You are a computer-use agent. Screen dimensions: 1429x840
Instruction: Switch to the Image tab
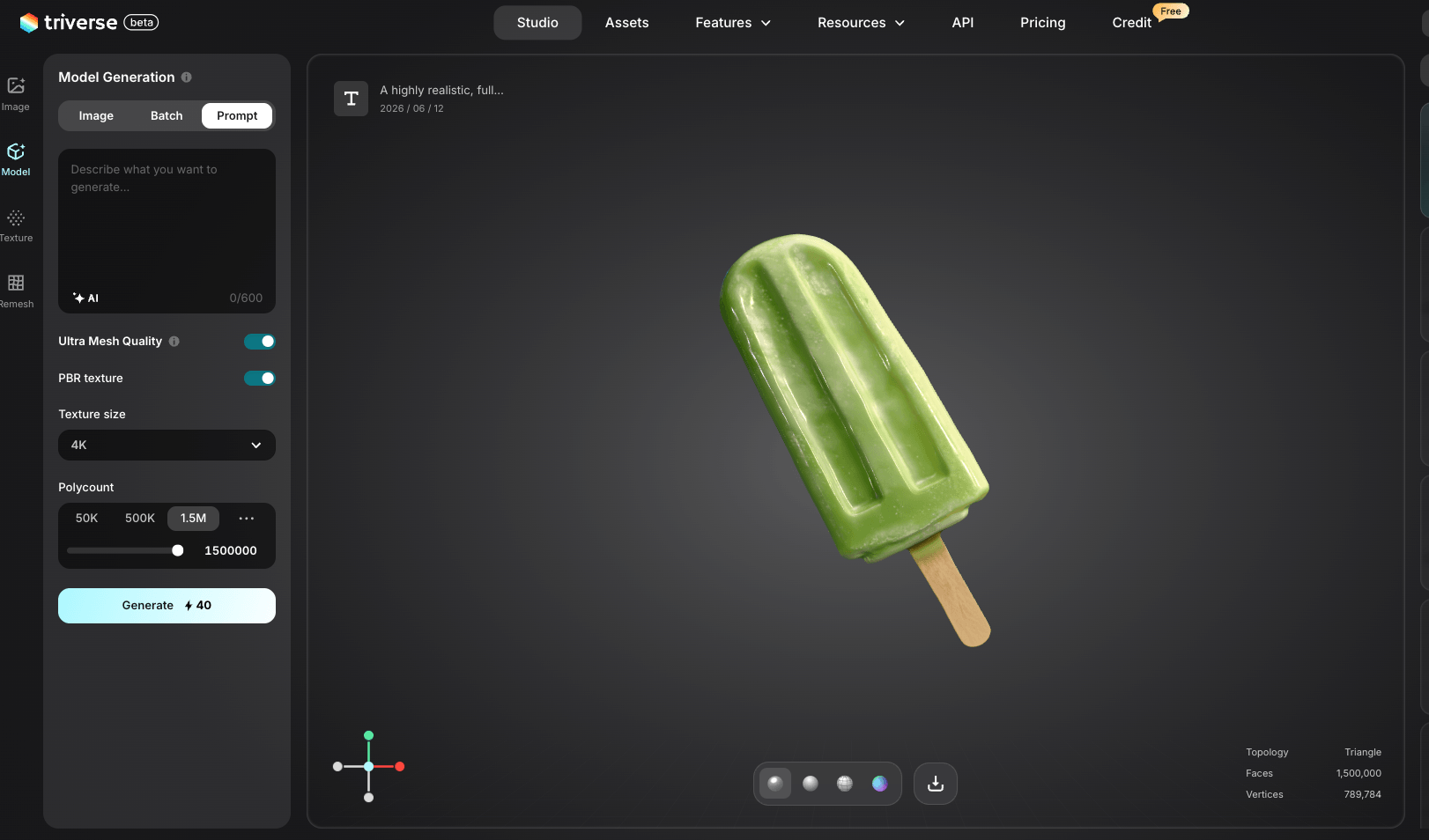coord(96,116)
